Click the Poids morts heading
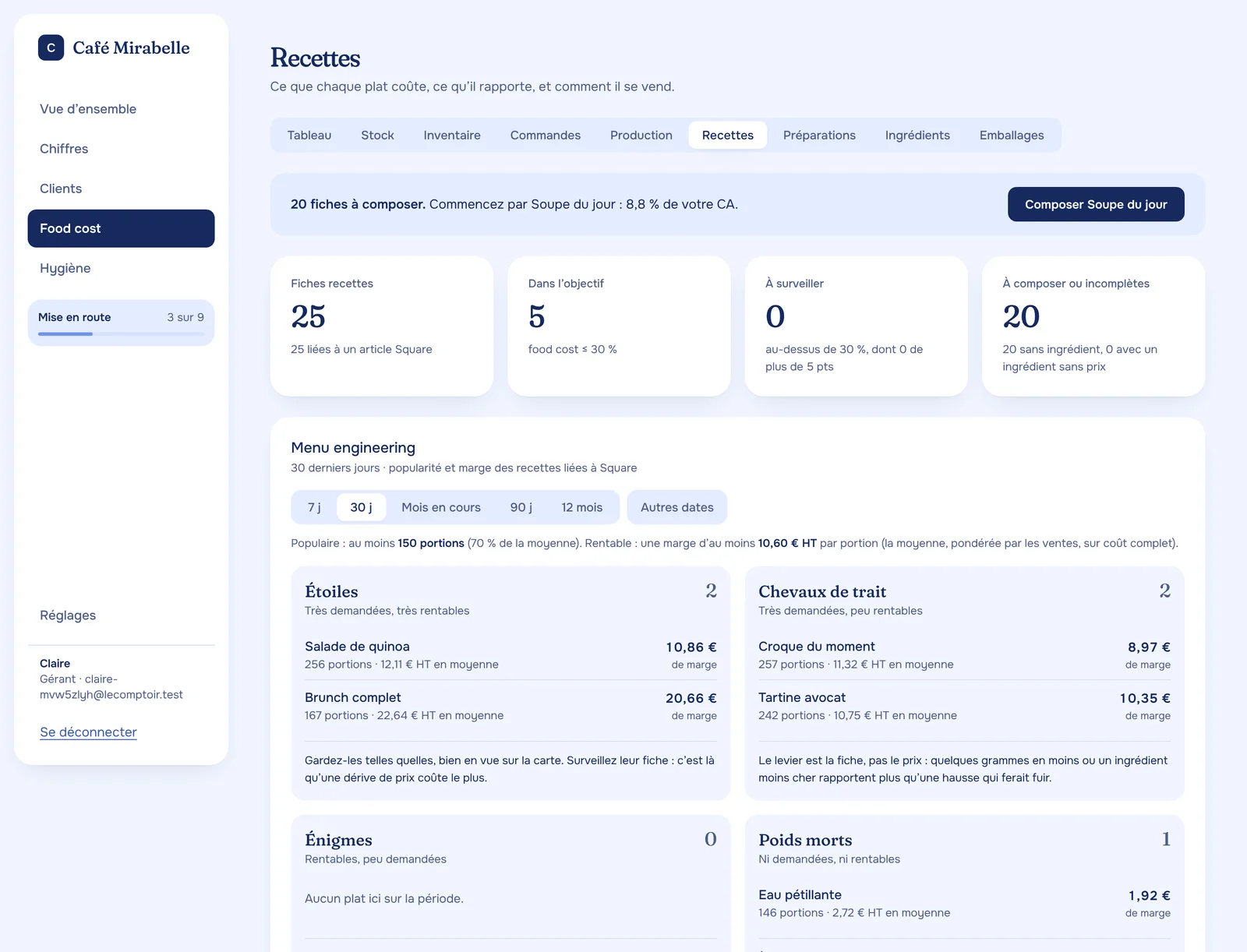Screen dimensions: 1247x952 805,840
